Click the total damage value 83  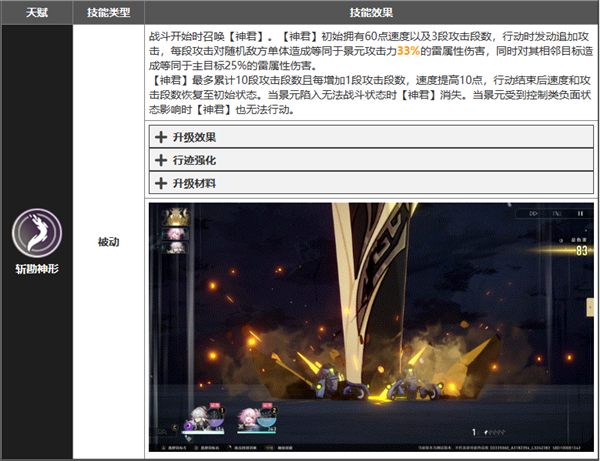point(581,251)
